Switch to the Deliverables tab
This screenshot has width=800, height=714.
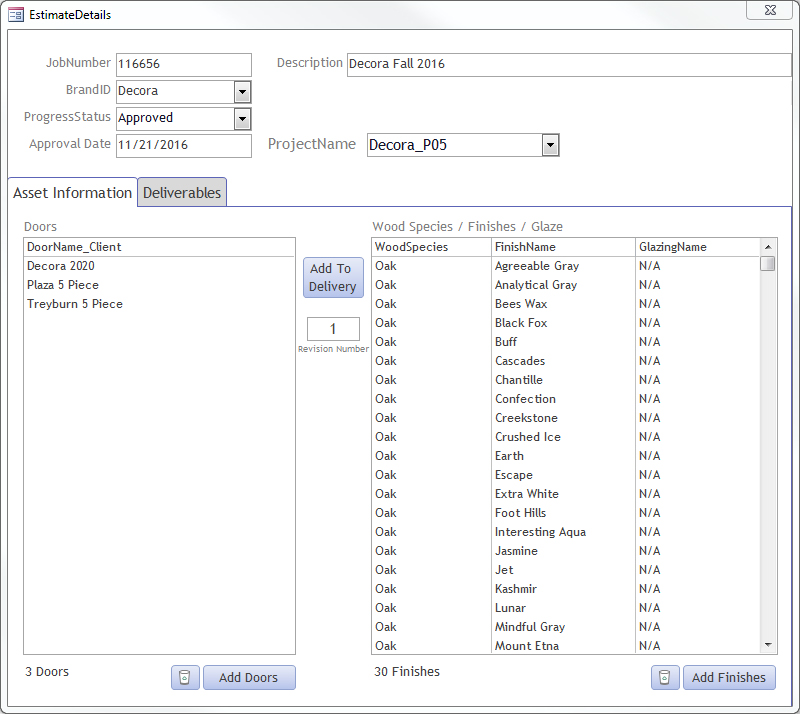tap(182, 192)
